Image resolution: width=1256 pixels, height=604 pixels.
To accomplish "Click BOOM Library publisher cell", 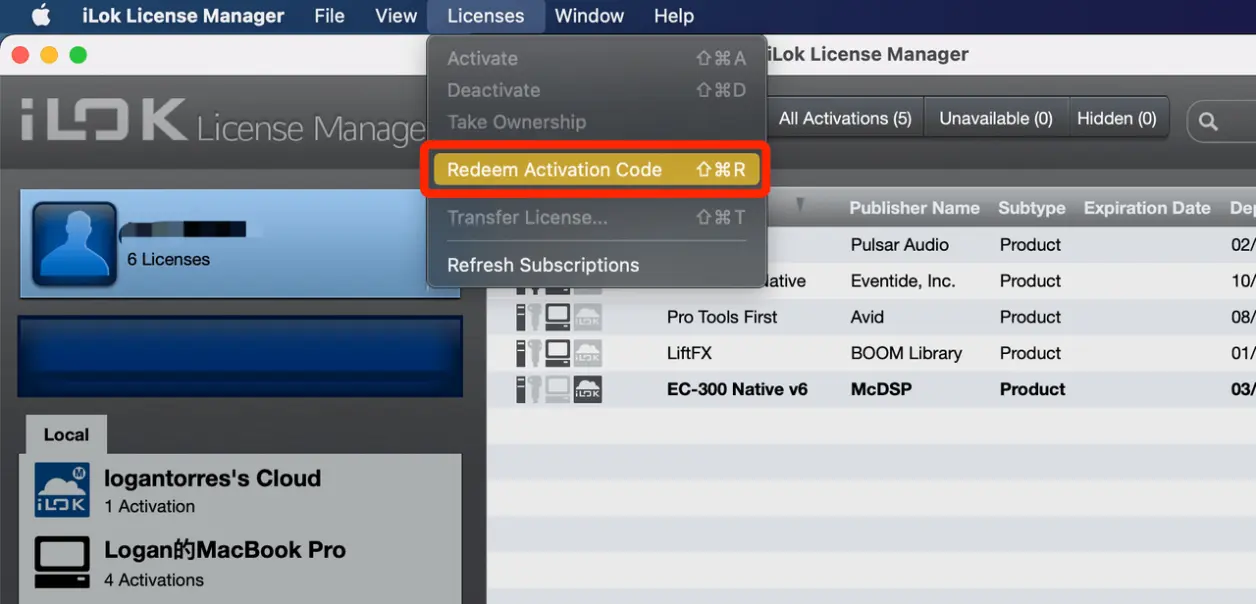I will tap(906, 353).
